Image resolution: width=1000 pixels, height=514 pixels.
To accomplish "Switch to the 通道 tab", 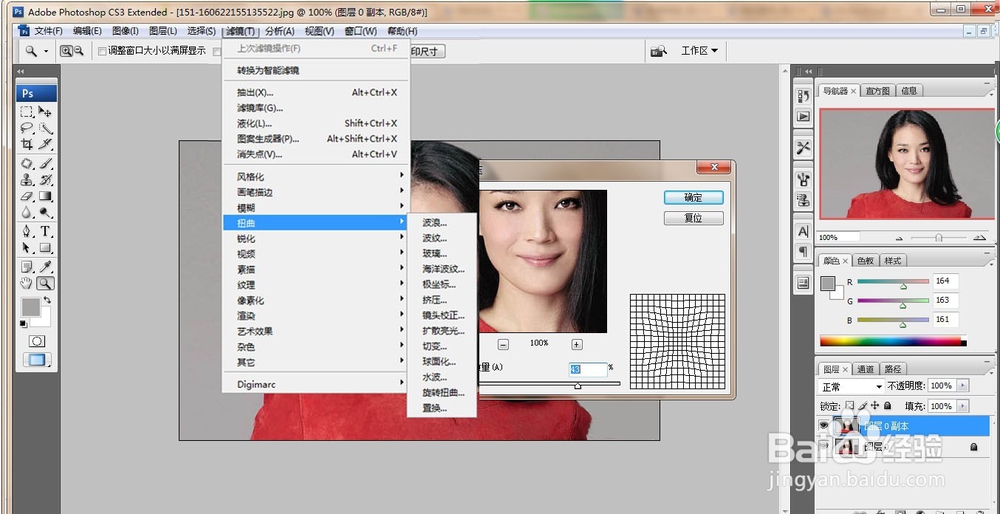I will point(865,369).
